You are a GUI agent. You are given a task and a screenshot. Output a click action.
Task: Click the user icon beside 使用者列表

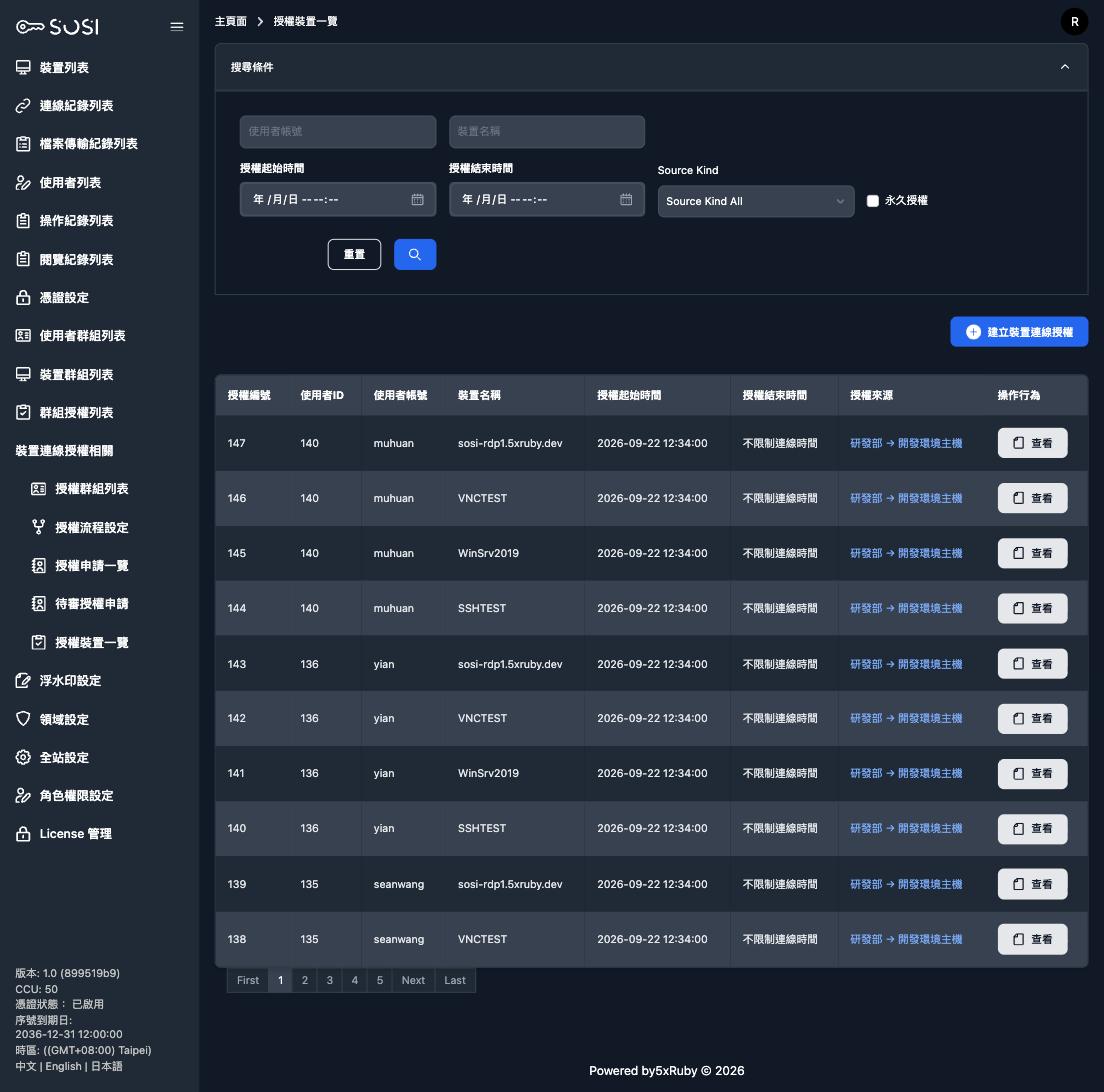tap(23, 183)
